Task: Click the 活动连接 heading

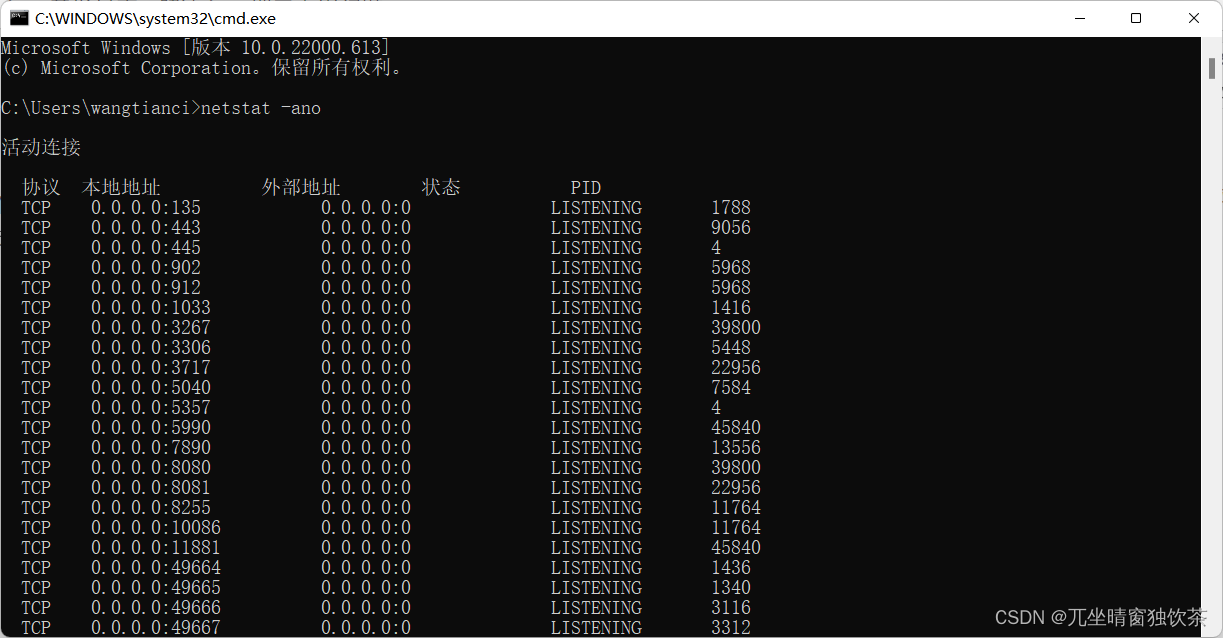Action: (41, 148)
